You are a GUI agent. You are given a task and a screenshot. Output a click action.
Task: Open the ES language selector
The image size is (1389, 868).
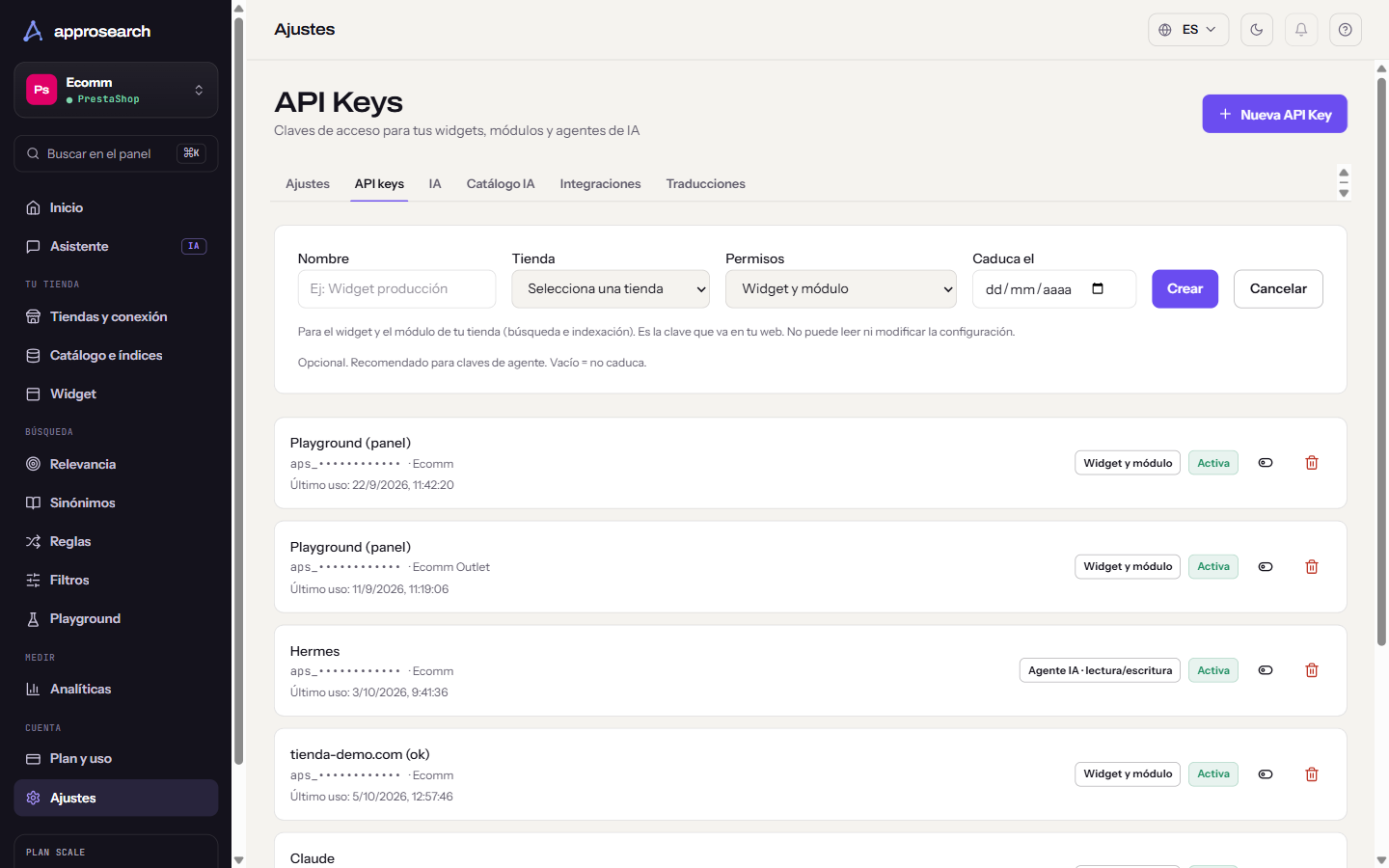point(1188,30)
